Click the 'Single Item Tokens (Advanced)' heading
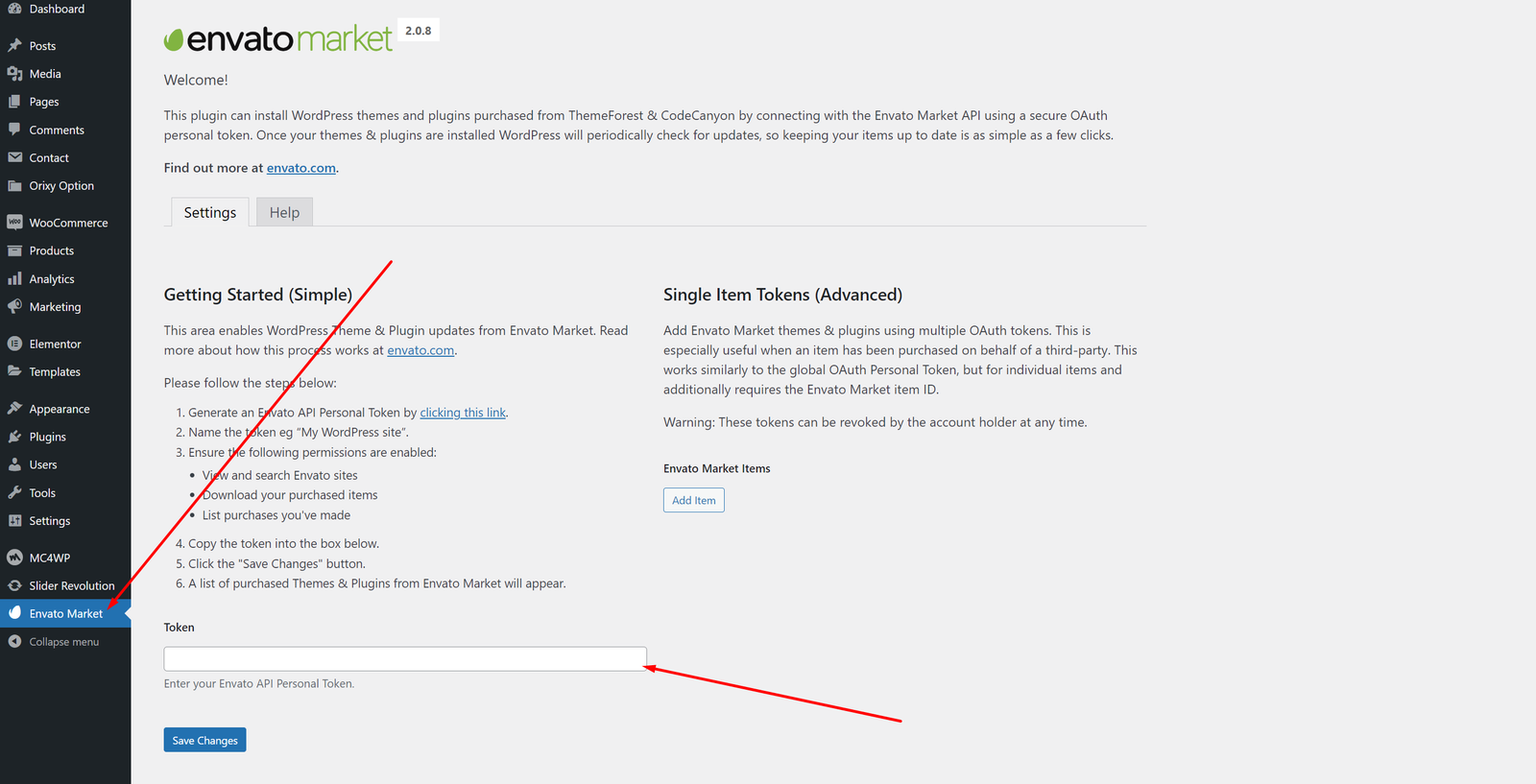Screen dimensions: 1536x784 [782, 295]
